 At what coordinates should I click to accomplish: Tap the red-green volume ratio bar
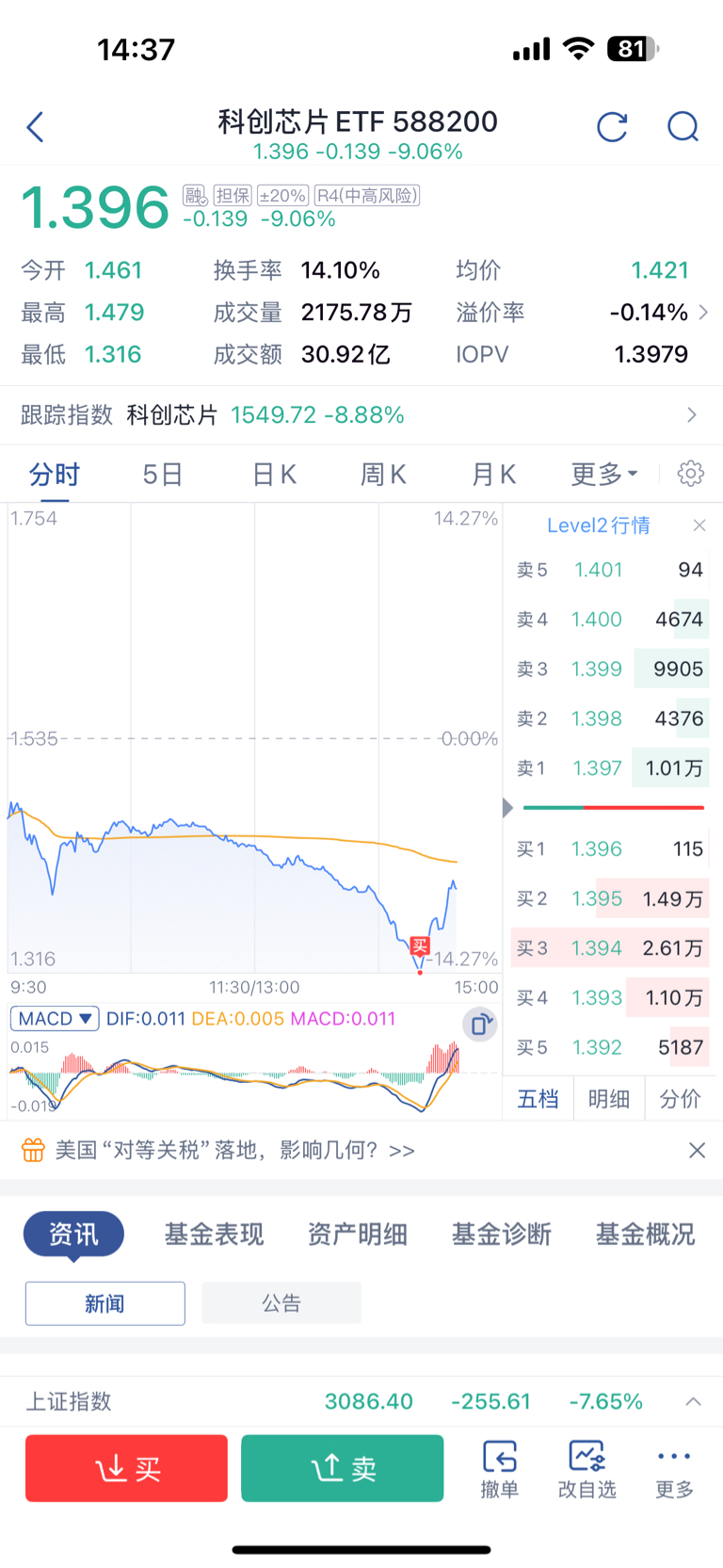[612, 807]
